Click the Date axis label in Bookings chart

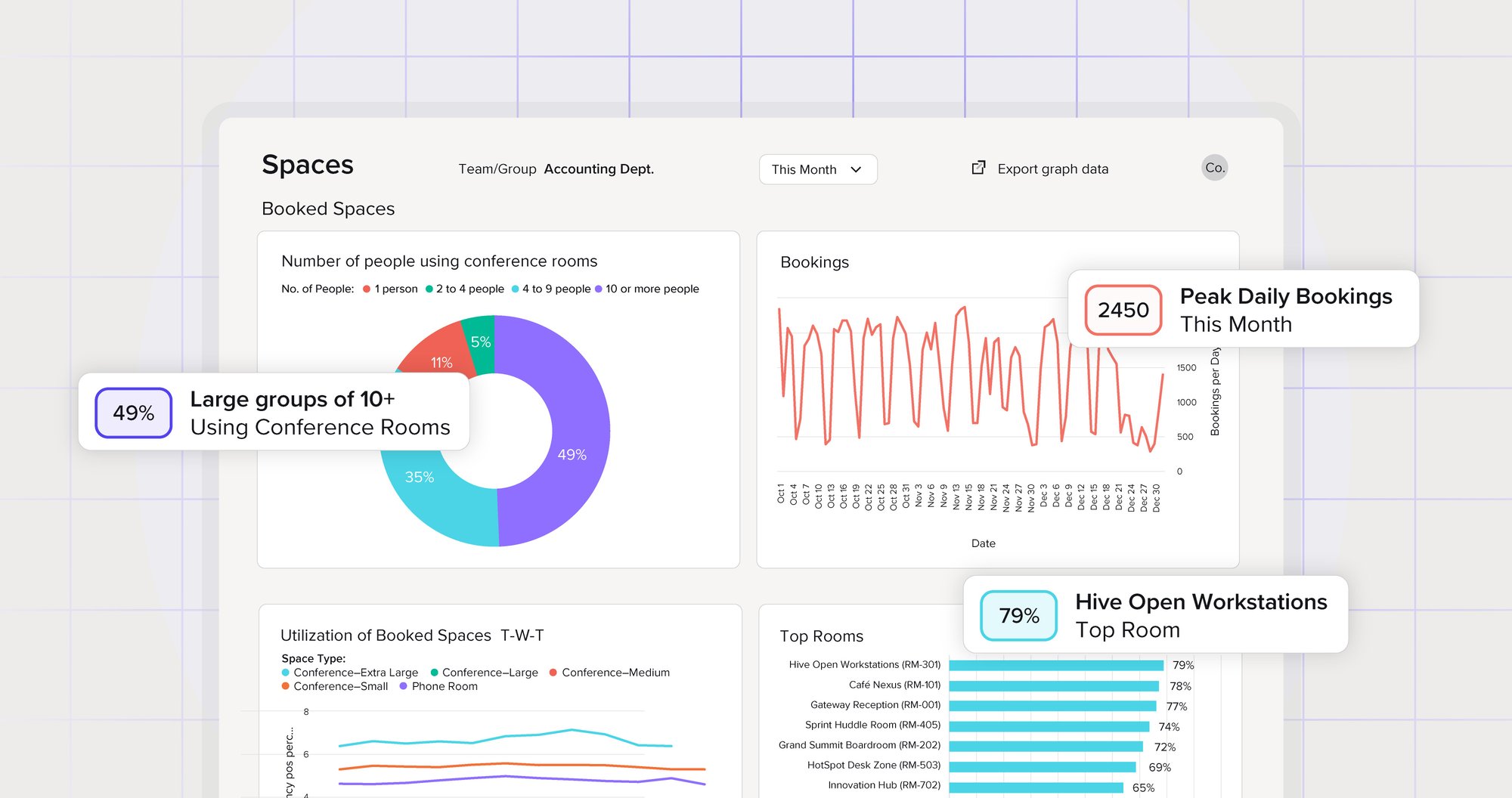pyautogui.click(x=983, y=543)
